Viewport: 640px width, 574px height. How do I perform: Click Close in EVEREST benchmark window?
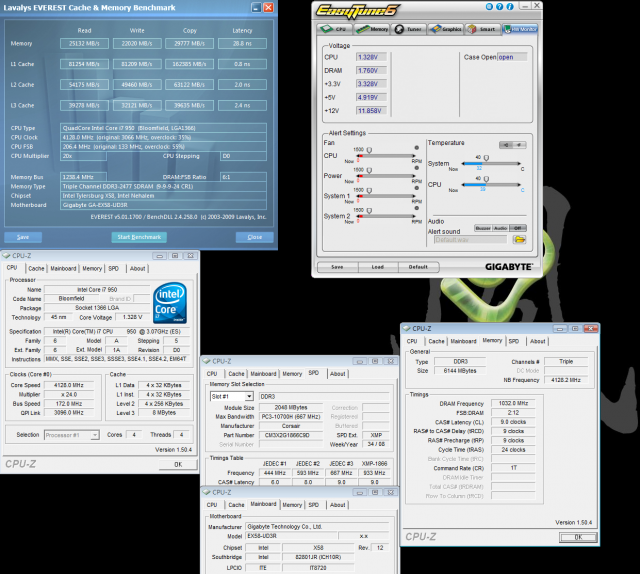coord(254,237)
